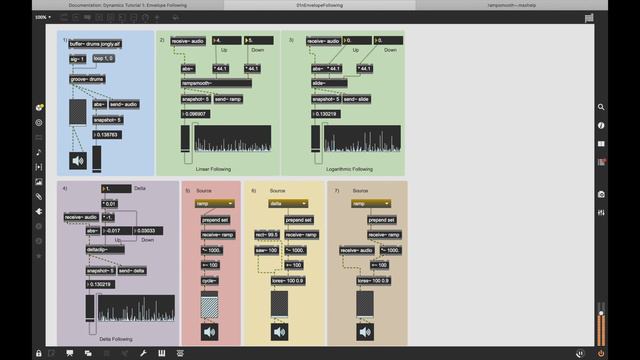Click the 'buffer~ drums jongly.aif' object

tap(95, 44)
